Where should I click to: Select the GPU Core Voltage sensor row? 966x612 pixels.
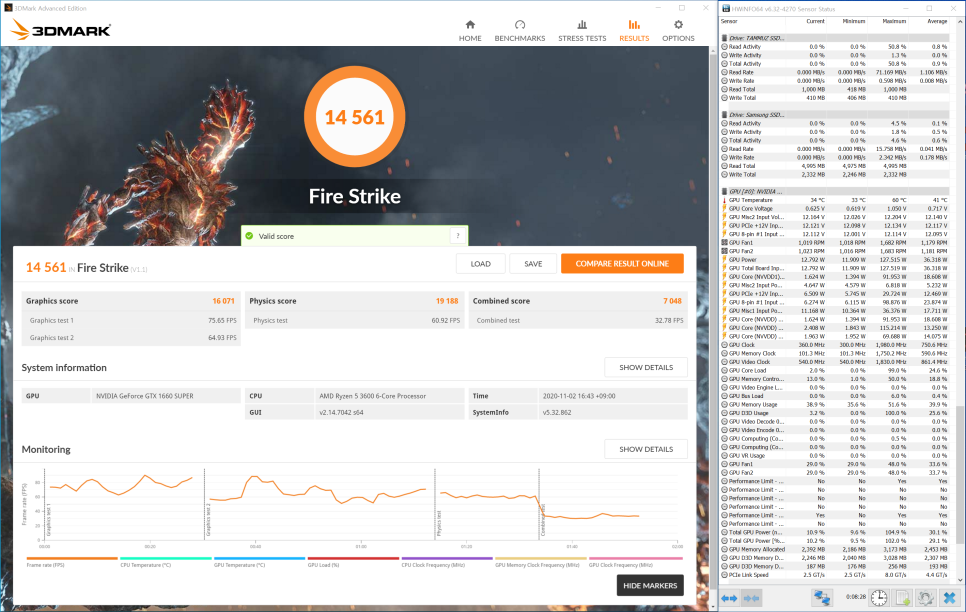coord(837,209)
